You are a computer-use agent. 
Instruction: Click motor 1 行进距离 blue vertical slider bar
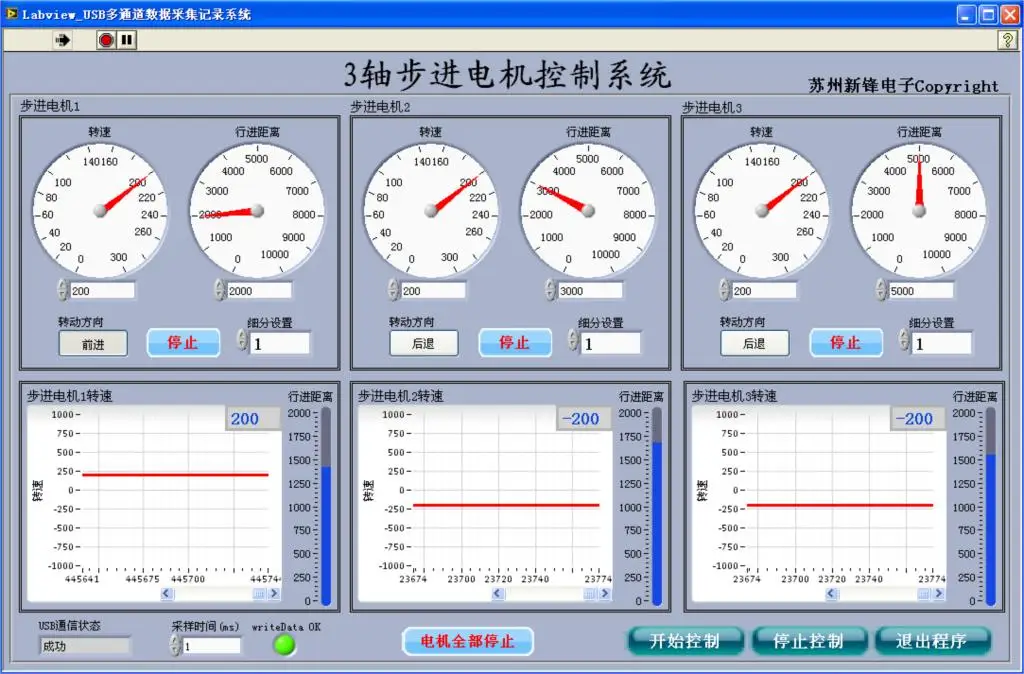326,507
